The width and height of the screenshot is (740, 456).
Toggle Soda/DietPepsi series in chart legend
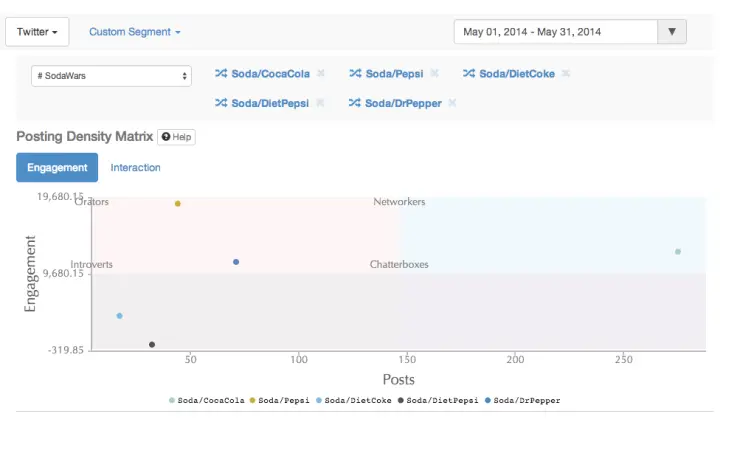pyautogui.click(x=440, y=400)
